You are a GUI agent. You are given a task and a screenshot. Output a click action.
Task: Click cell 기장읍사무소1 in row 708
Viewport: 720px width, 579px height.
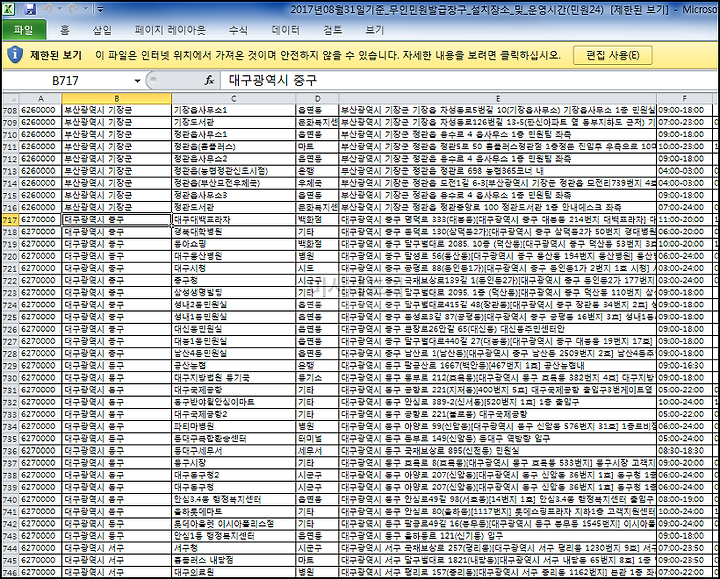tap(234, 110)
